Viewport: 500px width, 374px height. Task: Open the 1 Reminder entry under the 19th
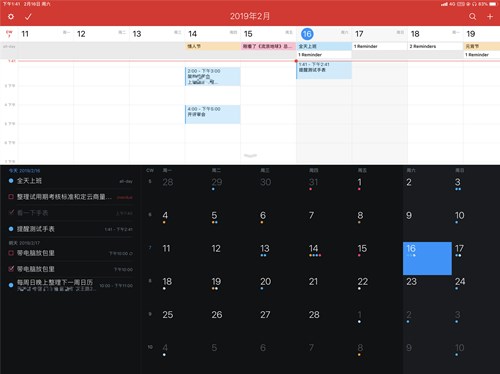click(x=482, y=54)
